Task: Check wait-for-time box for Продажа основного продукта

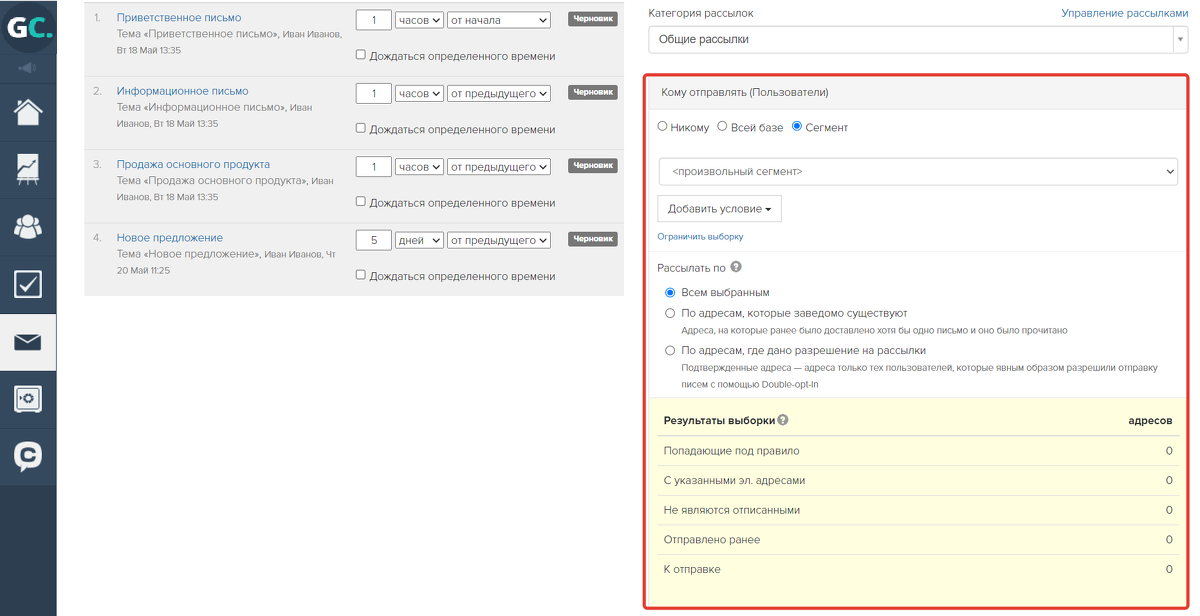Action: pos(361,202)
